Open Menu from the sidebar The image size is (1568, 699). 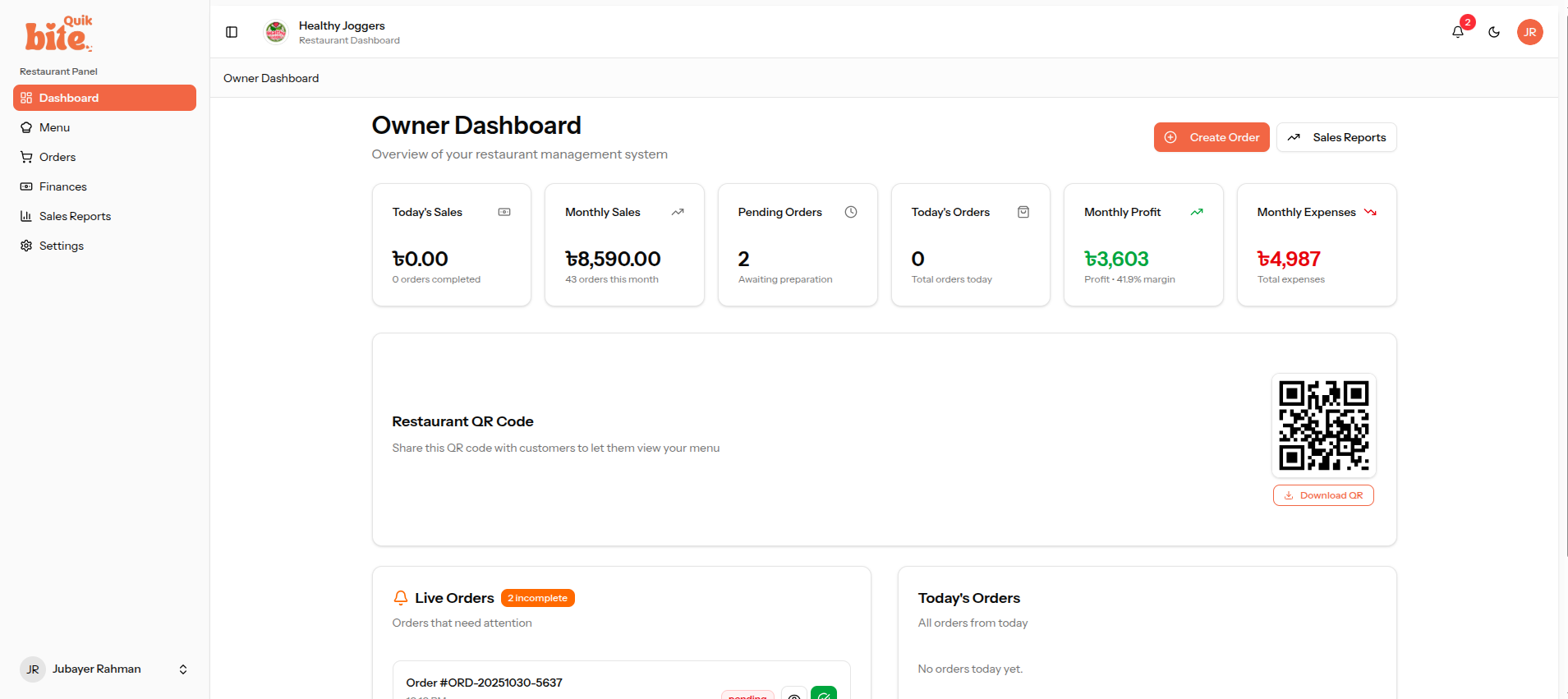[x=54, y=127]
